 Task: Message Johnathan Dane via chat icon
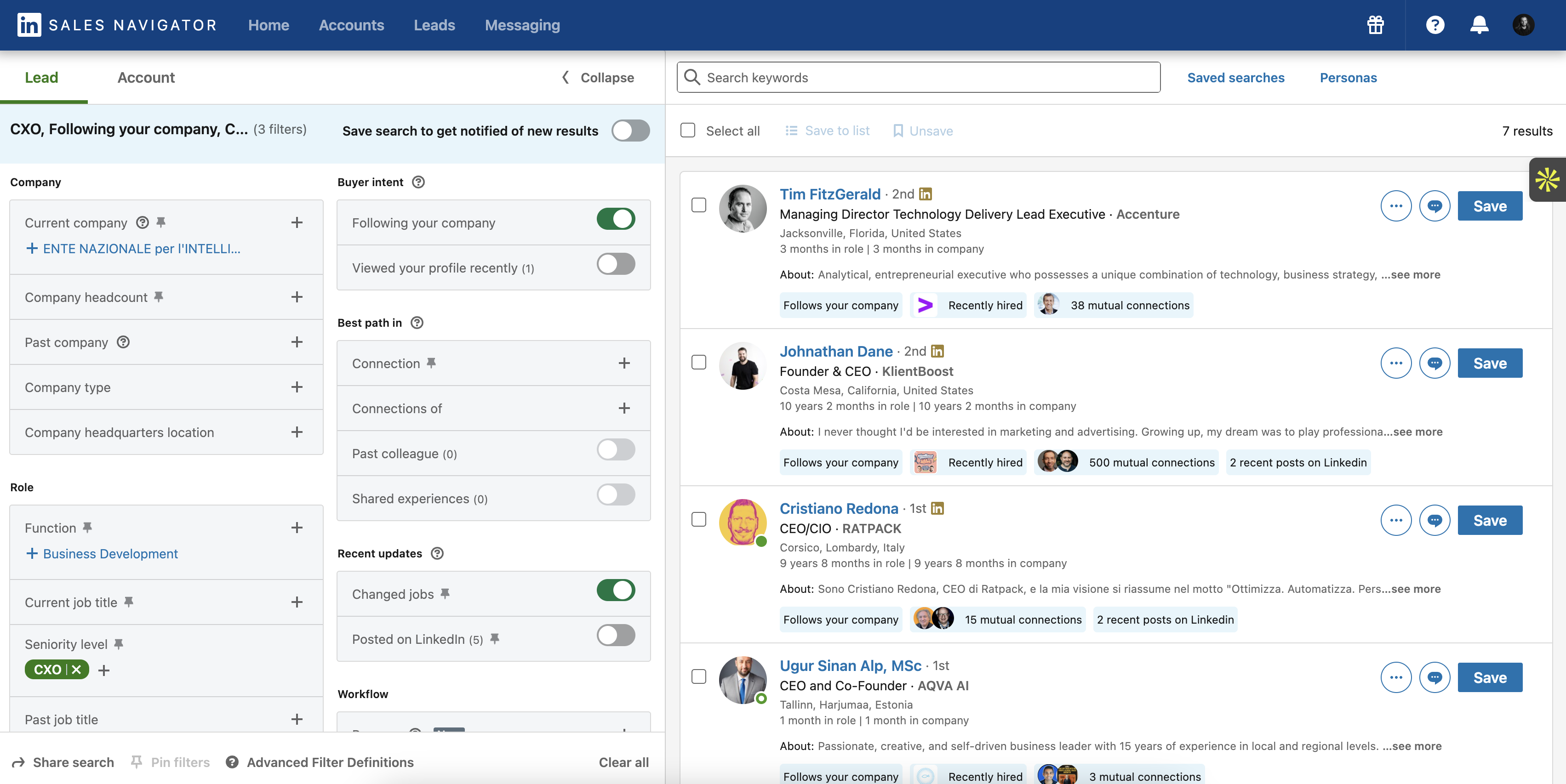(1435, 364)
